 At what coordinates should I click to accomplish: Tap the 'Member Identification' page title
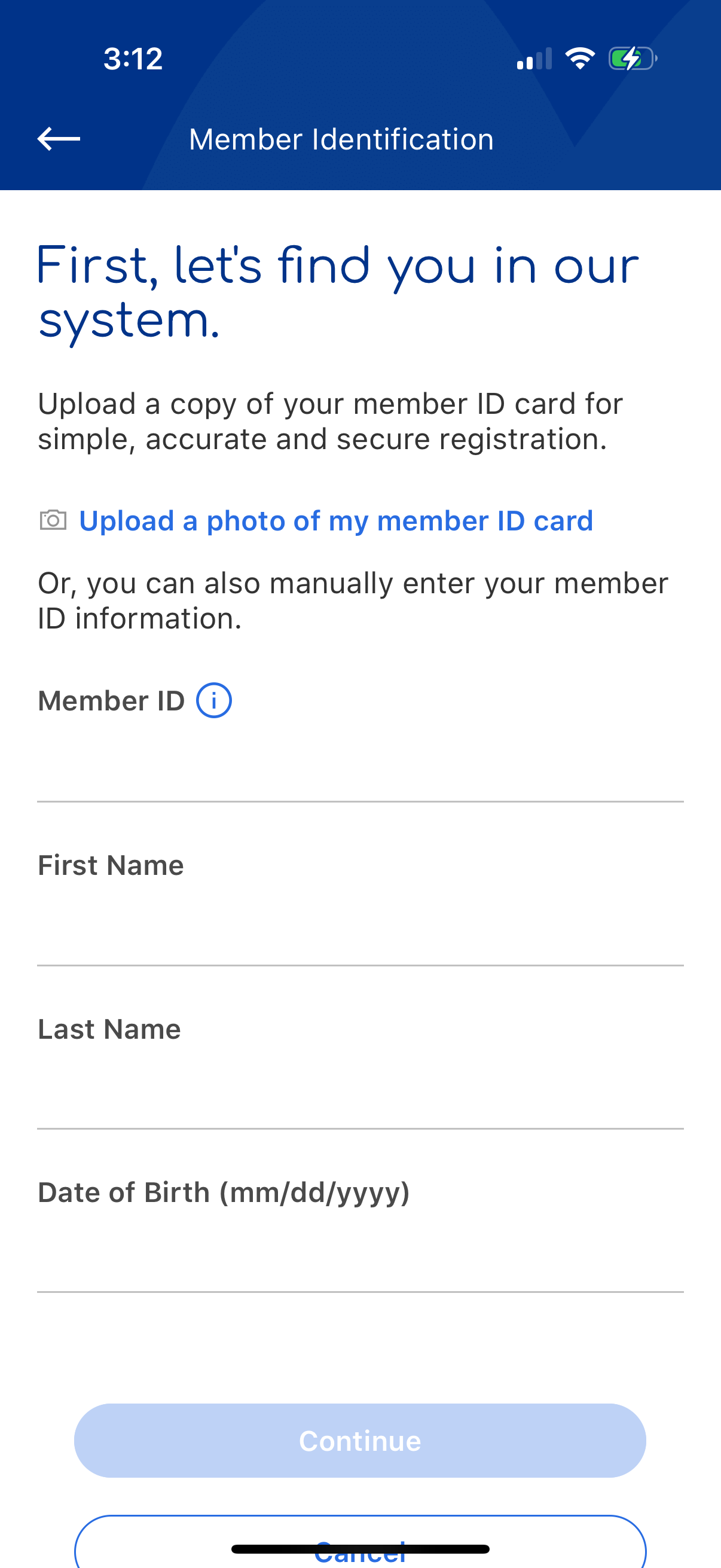pos(341,139)
